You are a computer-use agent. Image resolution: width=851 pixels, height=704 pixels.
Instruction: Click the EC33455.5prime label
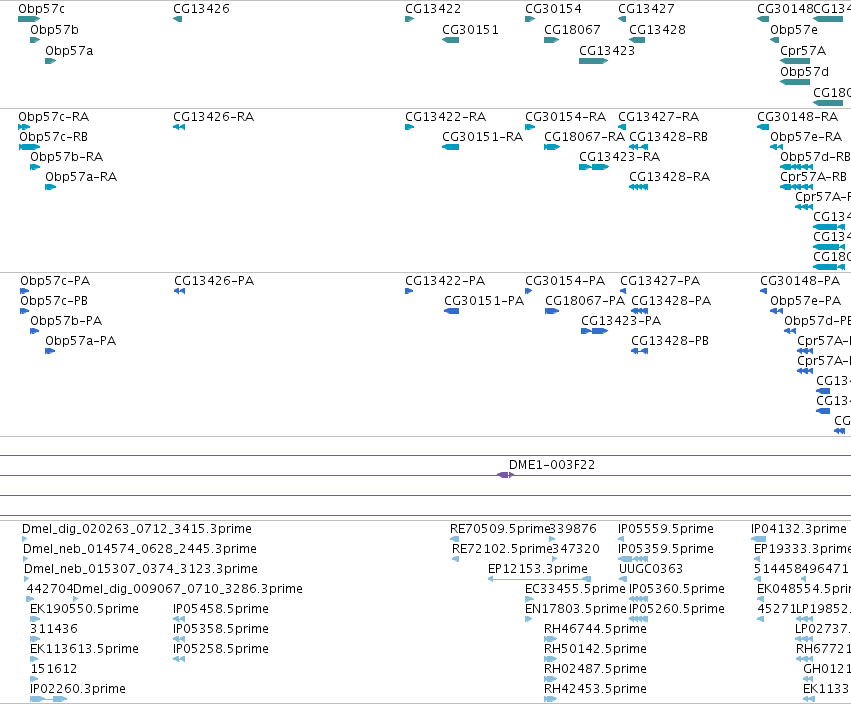[575, 589]
